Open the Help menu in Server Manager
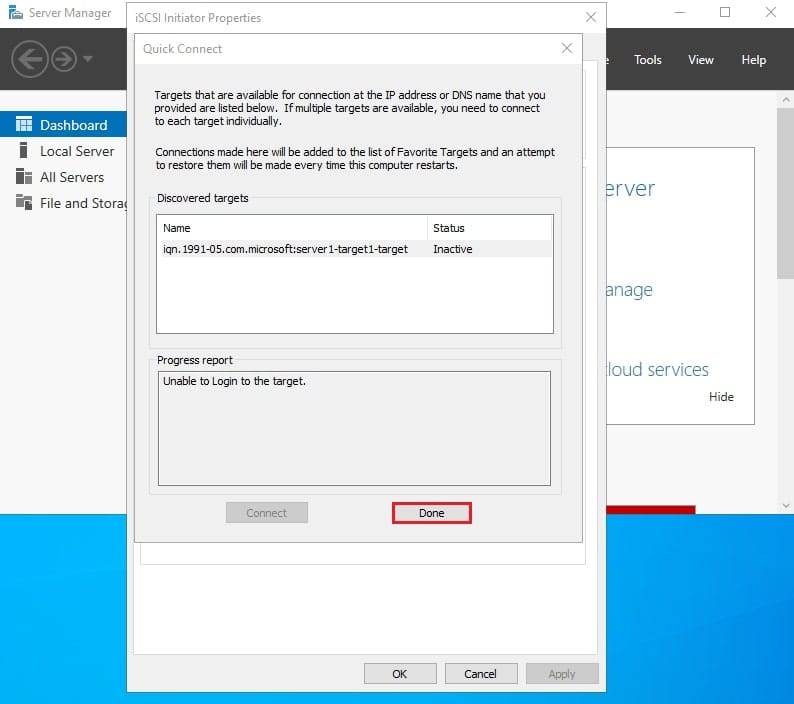794x704 pixels. (x=753, y=60)
